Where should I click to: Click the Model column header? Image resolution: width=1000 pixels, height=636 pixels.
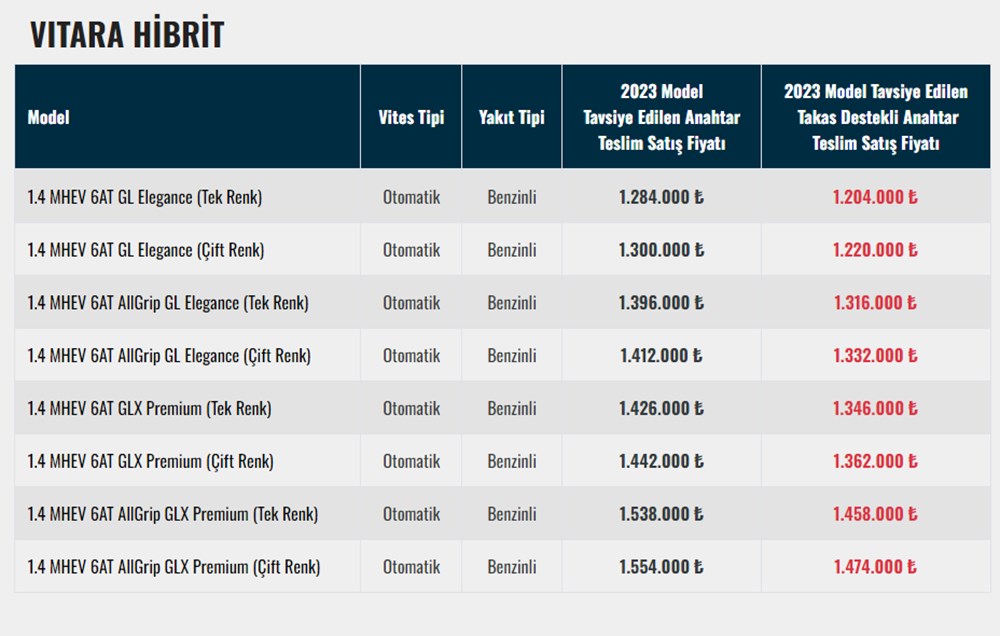pyautogui.click(x=48, y=117)
